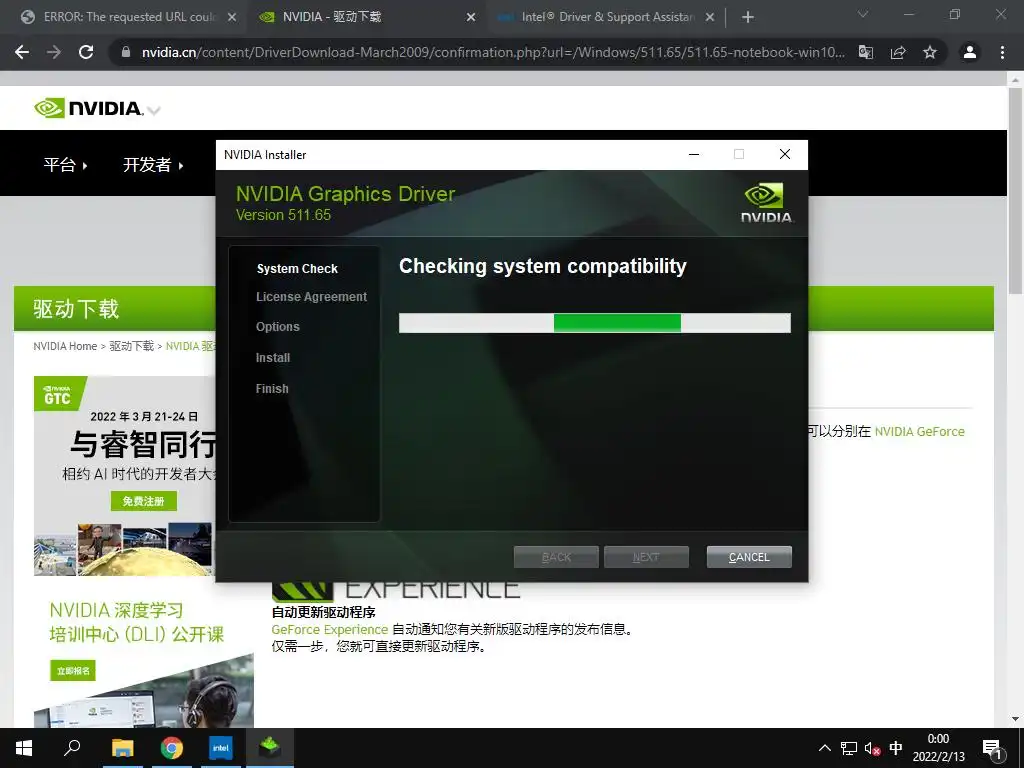Open the NVIDIA Home breadcrumb link
1024x768 pixels.
[x=65, y=346]
